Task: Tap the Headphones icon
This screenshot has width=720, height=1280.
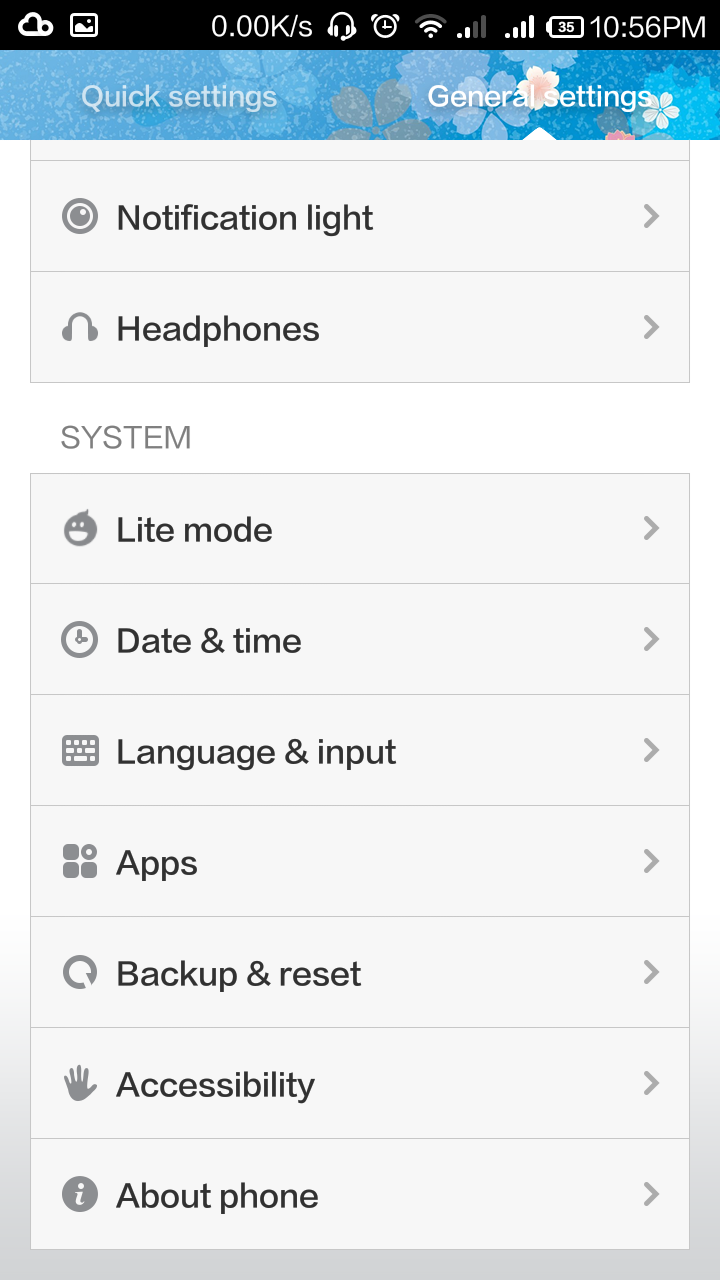Action: pos(80,328)
